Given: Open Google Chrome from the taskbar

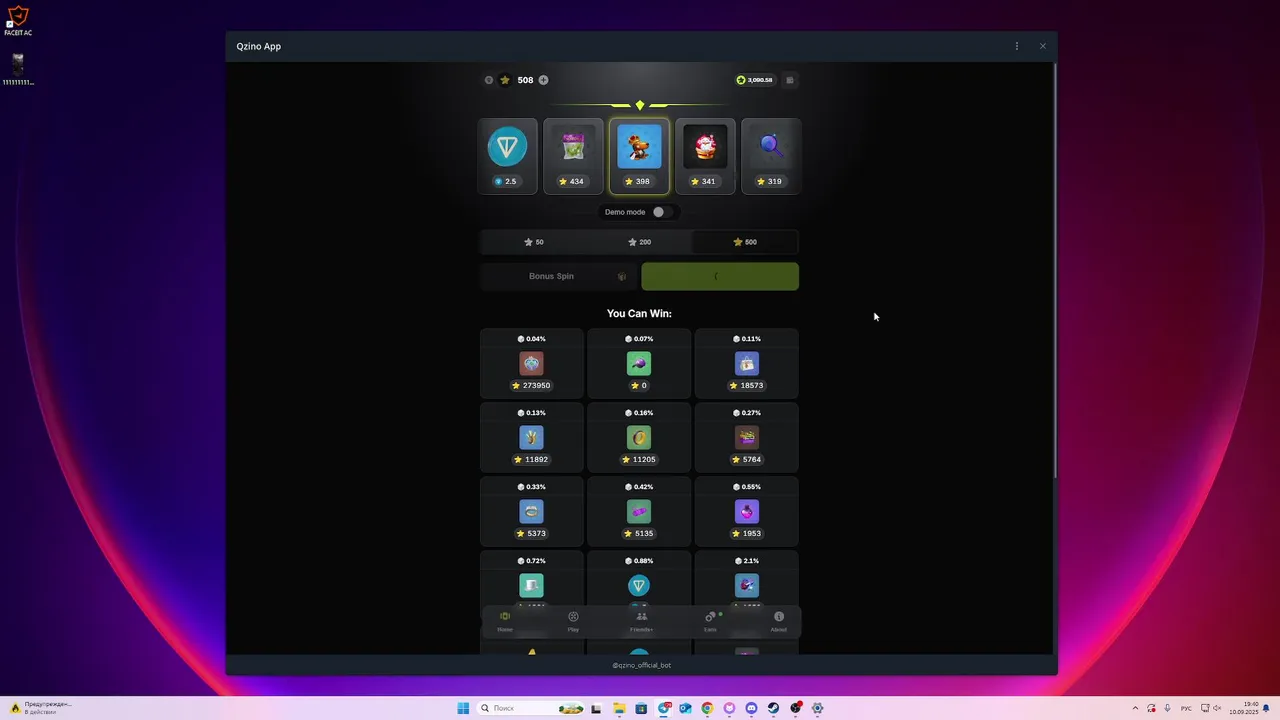Looking at the screenshot, I should 707,708.
